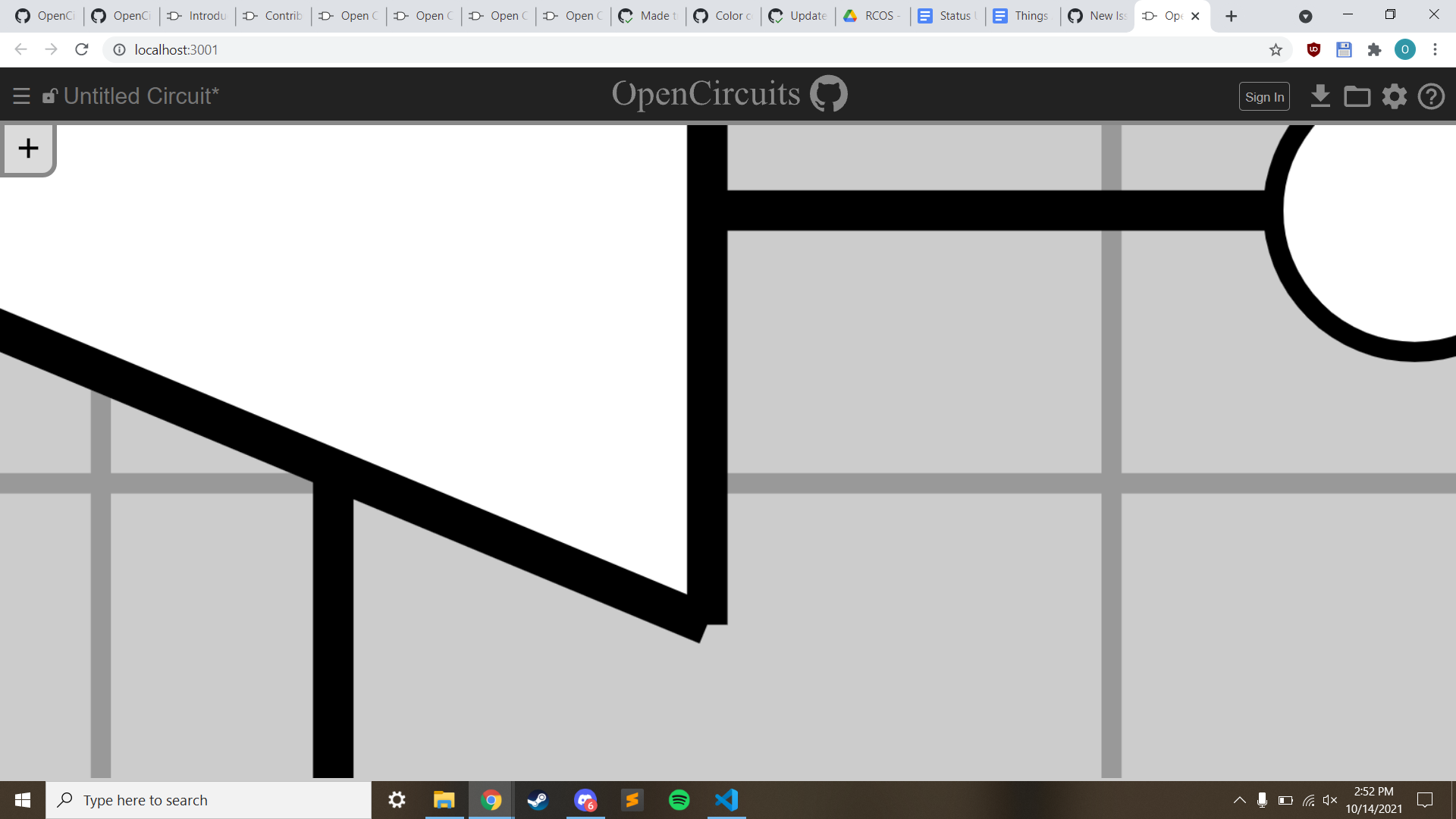The width and height of the screenshot is (1456, 819).
Task: Switch to the RCOS browser tab
Action: (872, 15)
